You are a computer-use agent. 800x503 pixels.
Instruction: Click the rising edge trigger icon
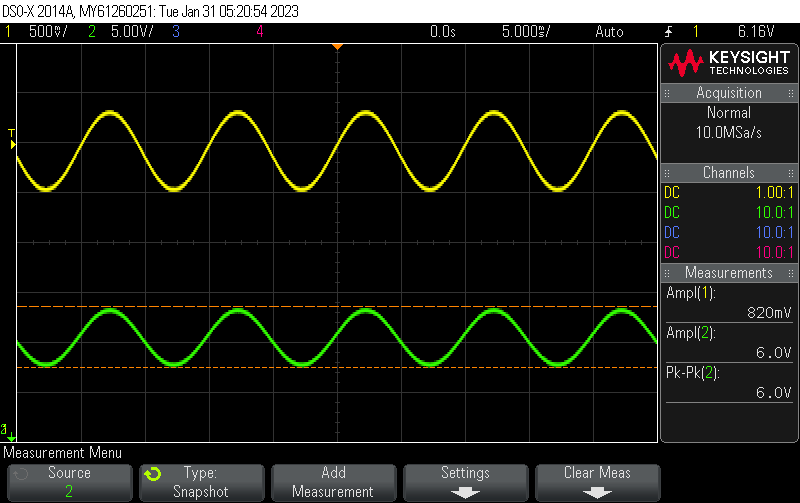coord(668,32)
